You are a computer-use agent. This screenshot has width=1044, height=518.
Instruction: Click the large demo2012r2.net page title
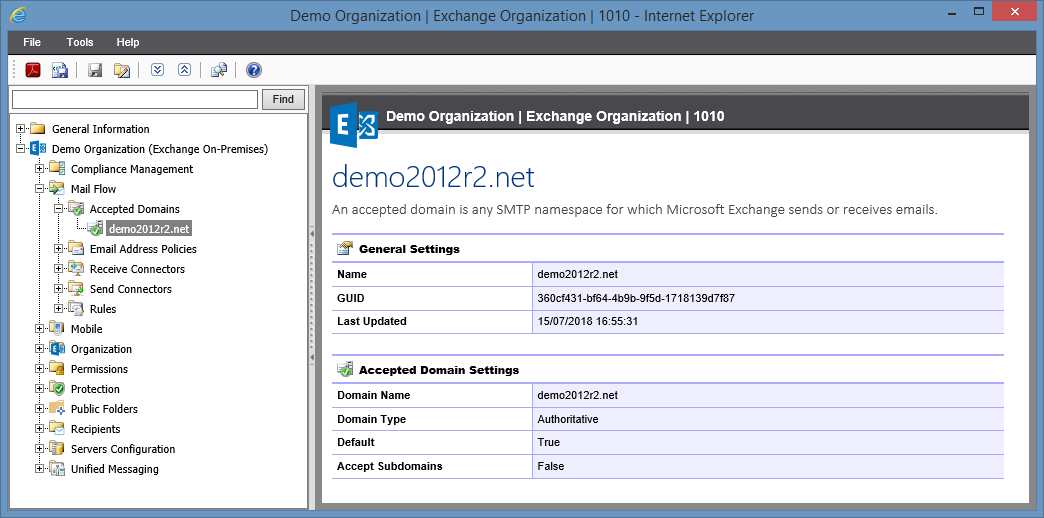coord(433,178)
